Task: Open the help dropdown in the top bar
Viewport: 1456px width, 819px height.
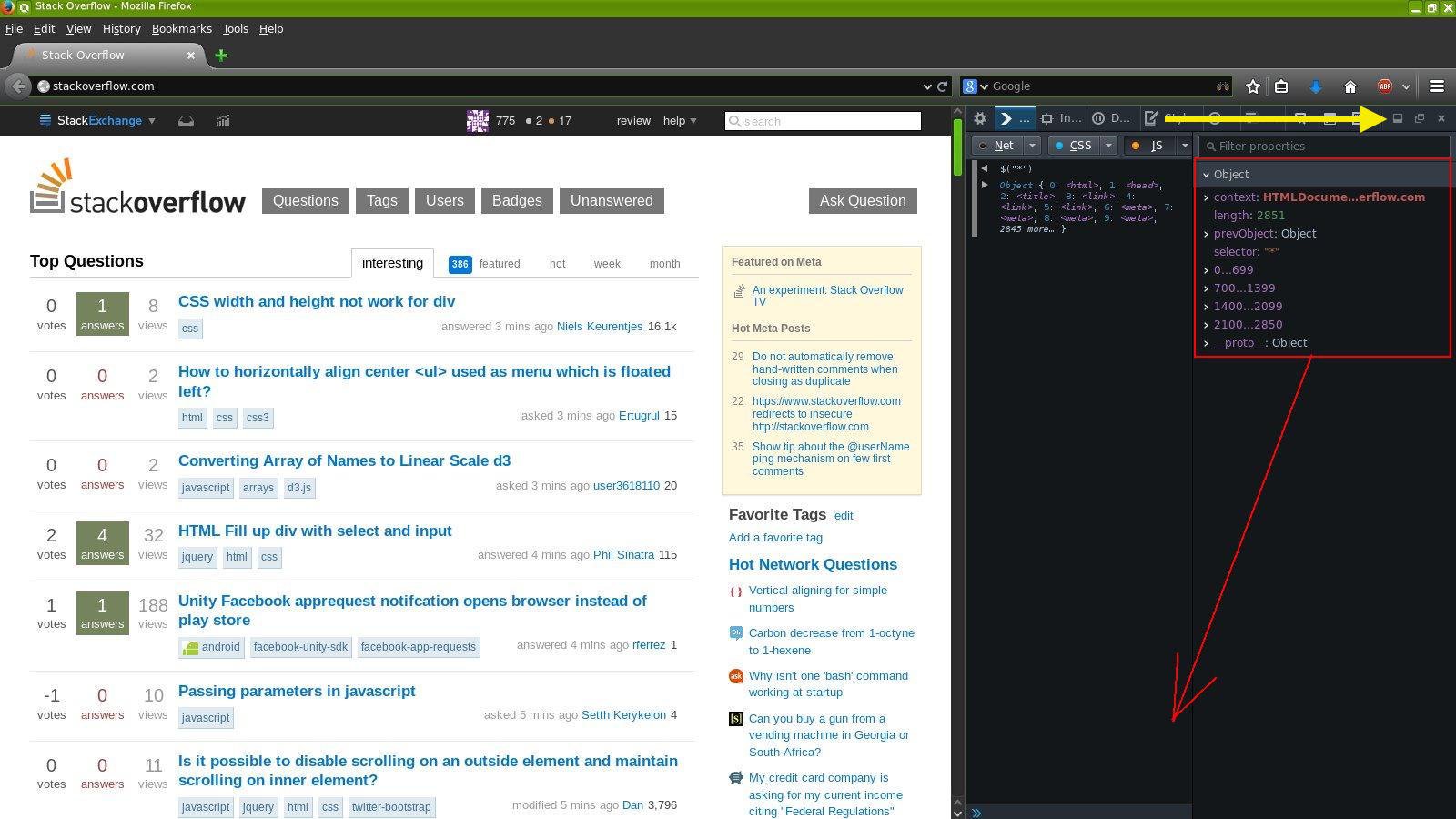Action: point(680,120)
